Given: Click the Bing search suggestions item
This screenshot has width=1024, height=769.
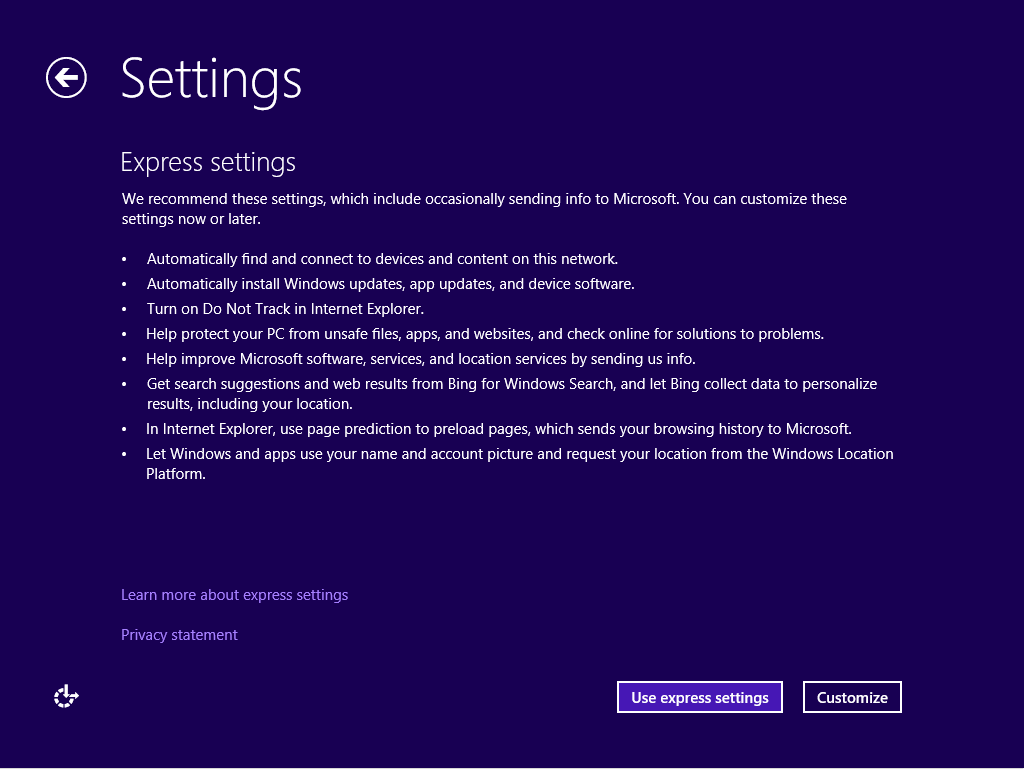Looking at the screenshot, I should click(x=511, y=394).
